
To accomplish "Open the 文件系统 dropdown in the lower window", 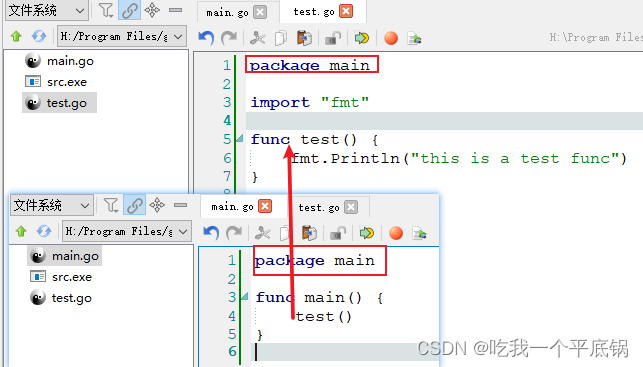I will point(51,205).
